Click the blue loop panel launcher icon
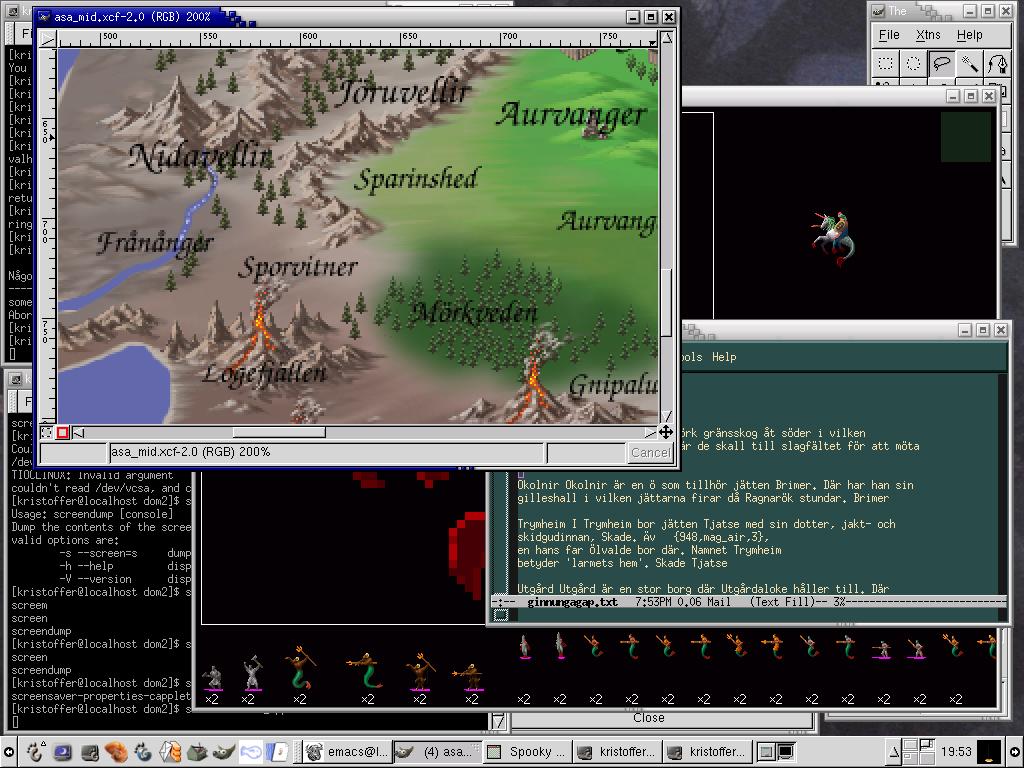1024x768 pixels. [x=250, y=752]
